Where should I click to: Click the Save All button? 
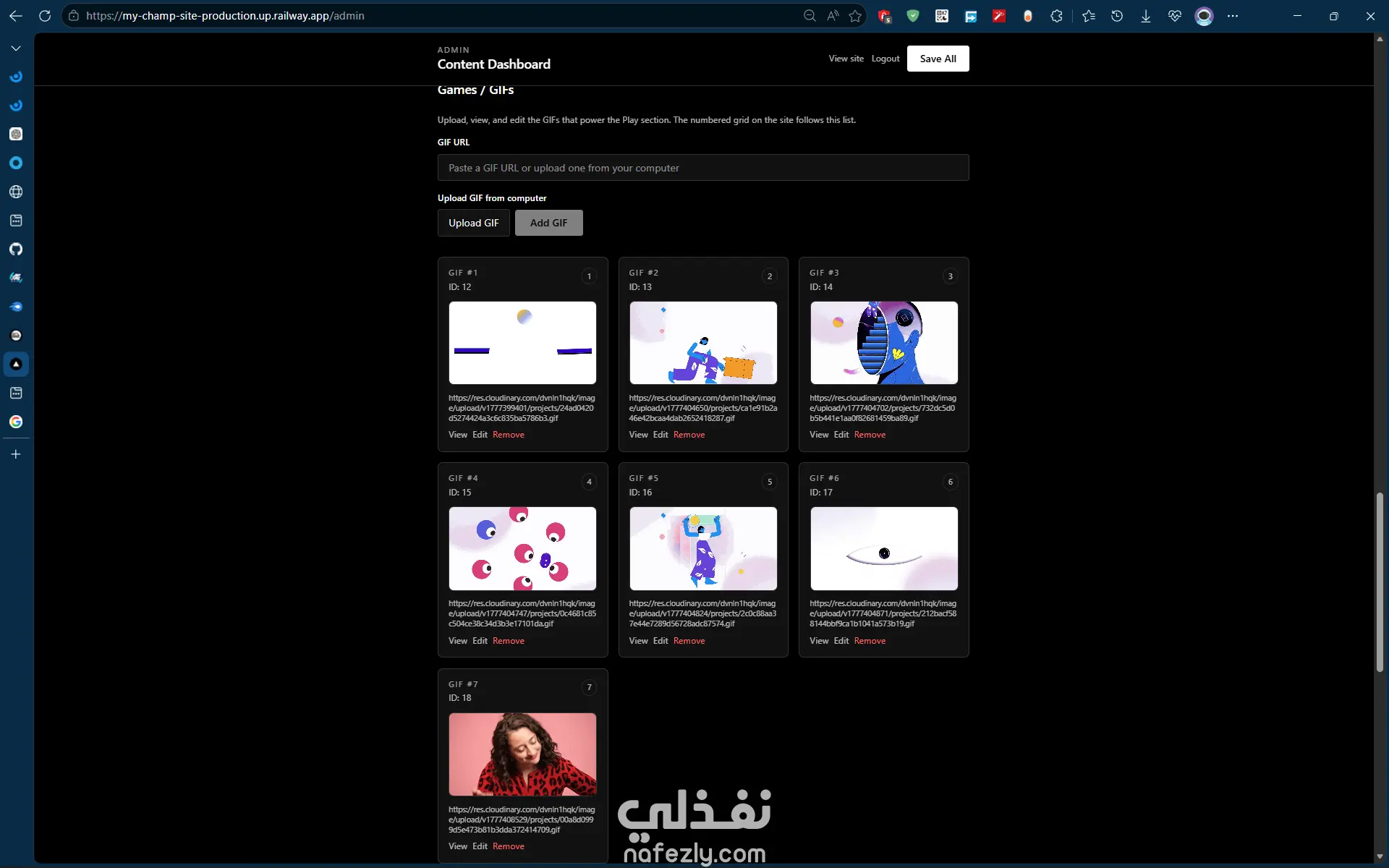coord(938,59)
